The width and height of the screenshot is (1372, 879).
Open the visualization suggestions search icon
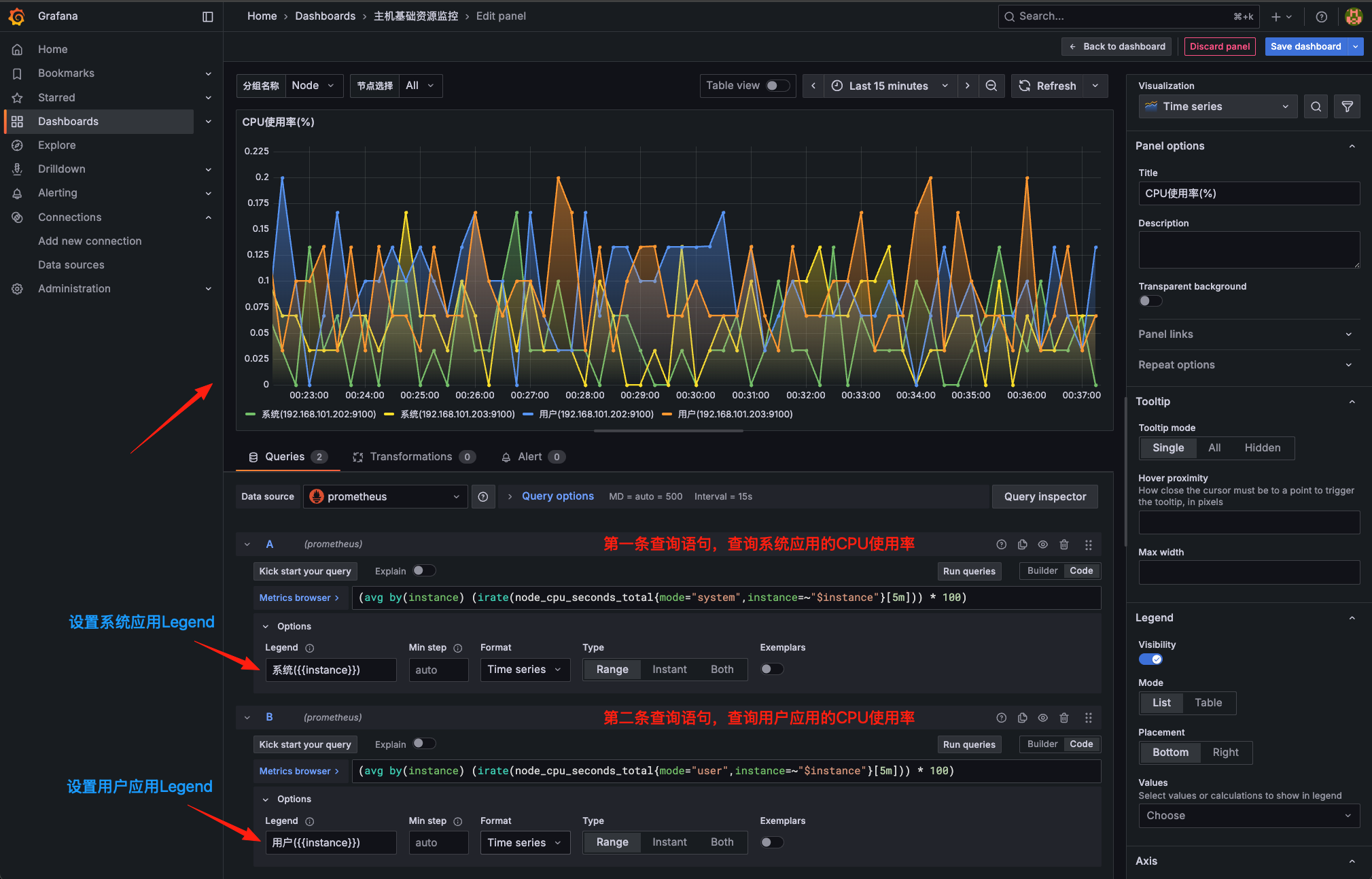pos(1316,106)
